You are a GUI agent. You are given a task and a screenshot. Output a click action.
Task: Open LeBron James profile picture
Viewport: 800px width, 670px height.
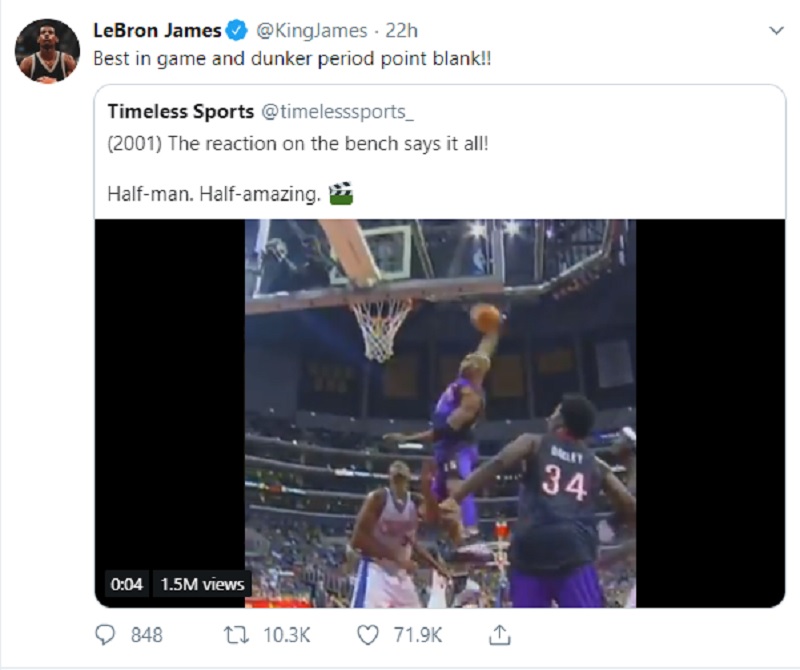(x=47, y=51)
